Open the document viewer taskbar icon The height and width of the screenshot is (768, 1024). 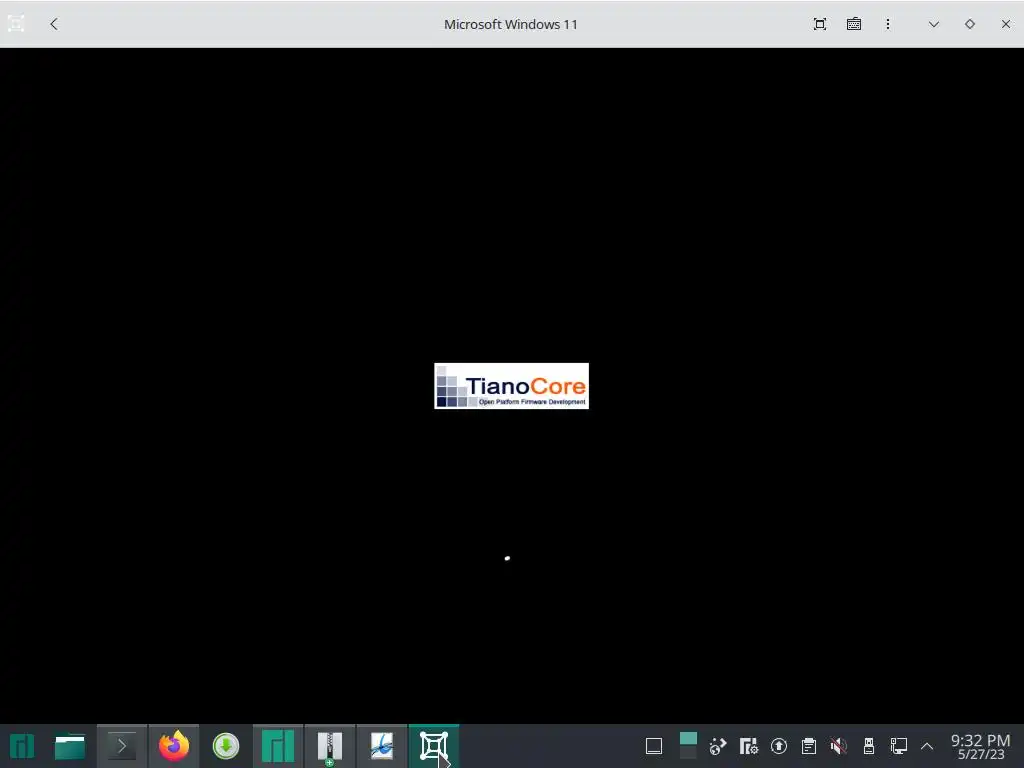382,746
